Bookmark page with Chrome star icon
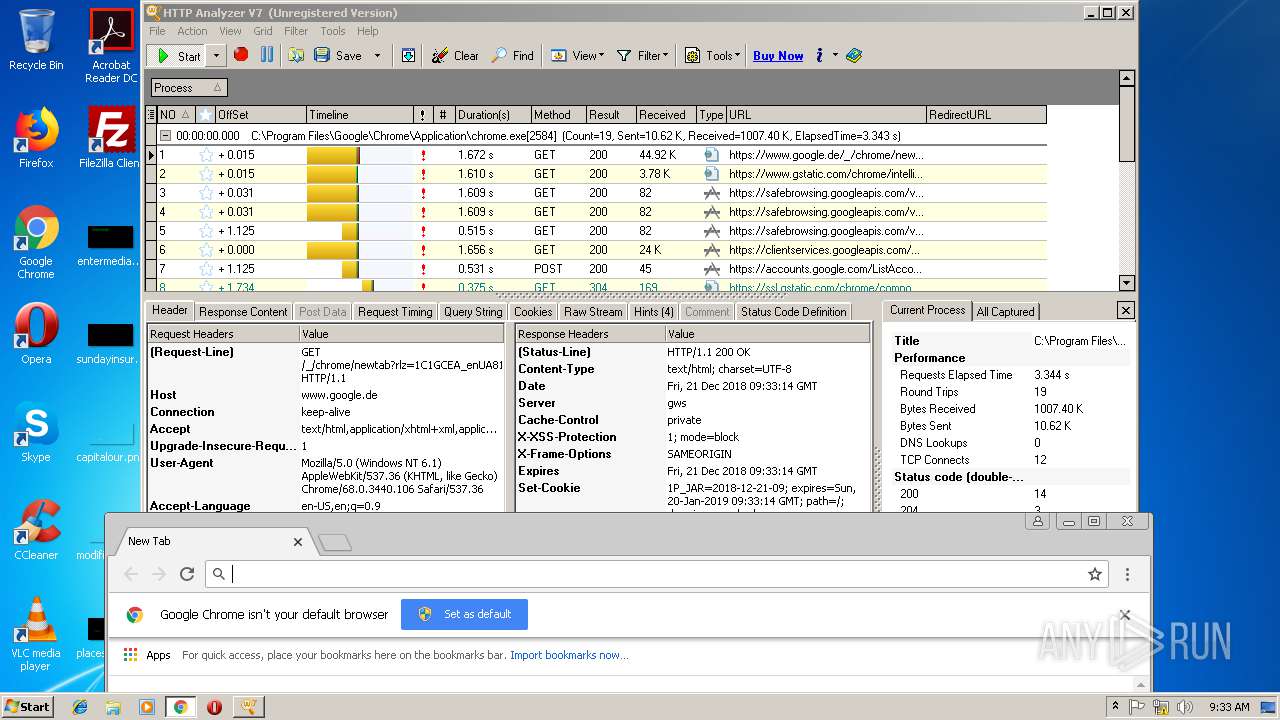The image size is (1280, 720). tap(1095, 574)
